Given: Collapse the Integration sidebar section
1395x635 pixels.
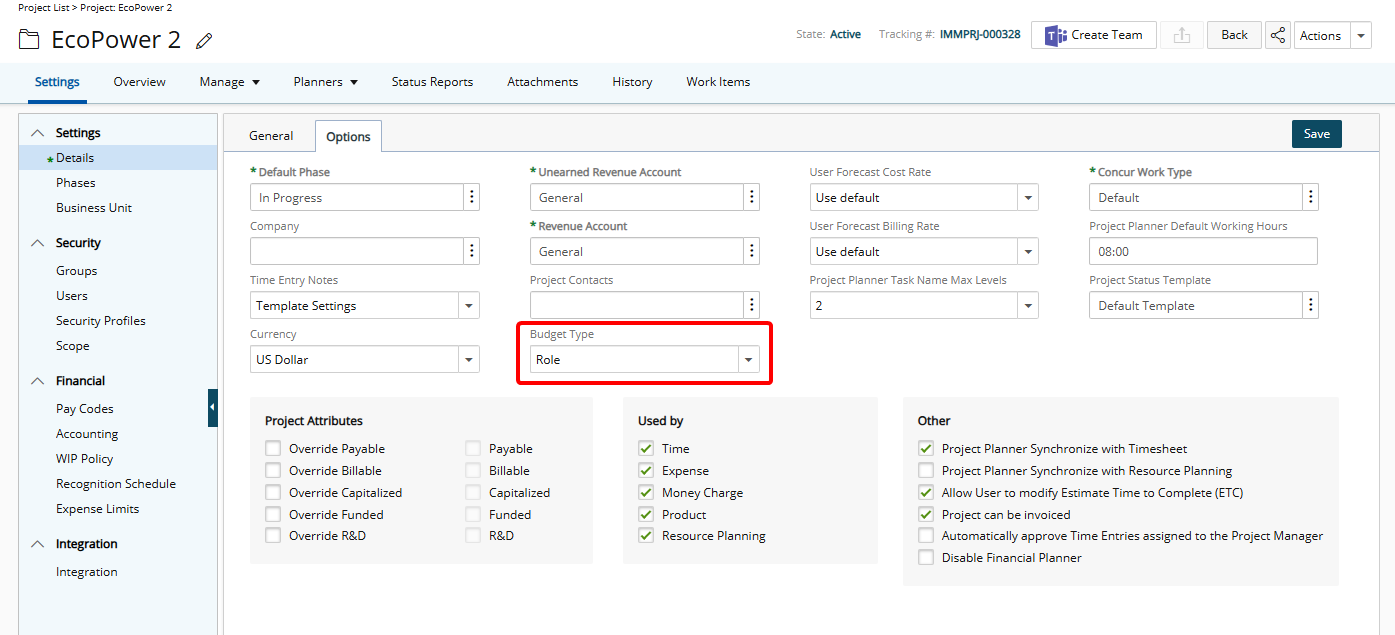Looking at the screenshot, I should (38, 544).
